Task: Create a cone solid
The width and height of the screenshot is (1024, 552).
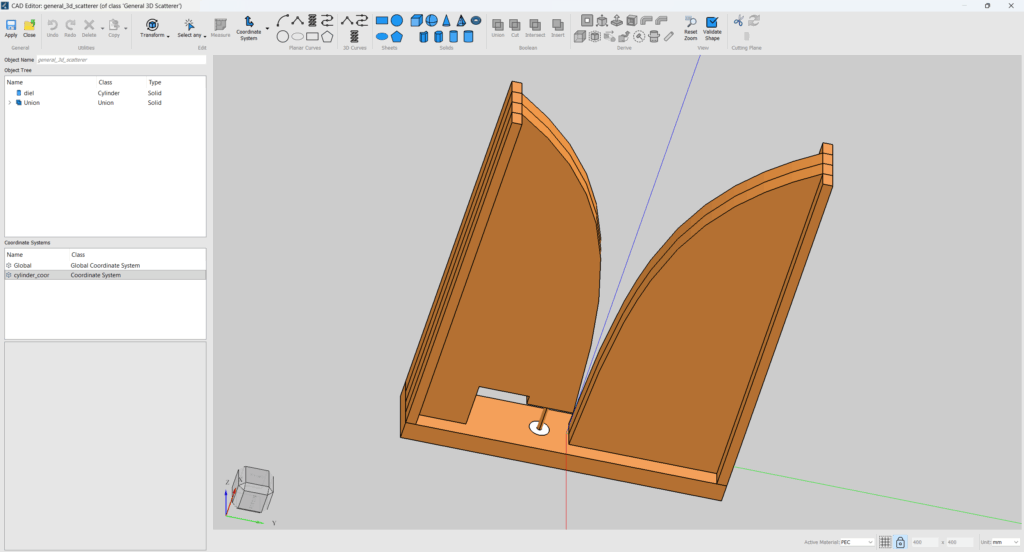Action: pyautogui.click(x=447, y=21)
